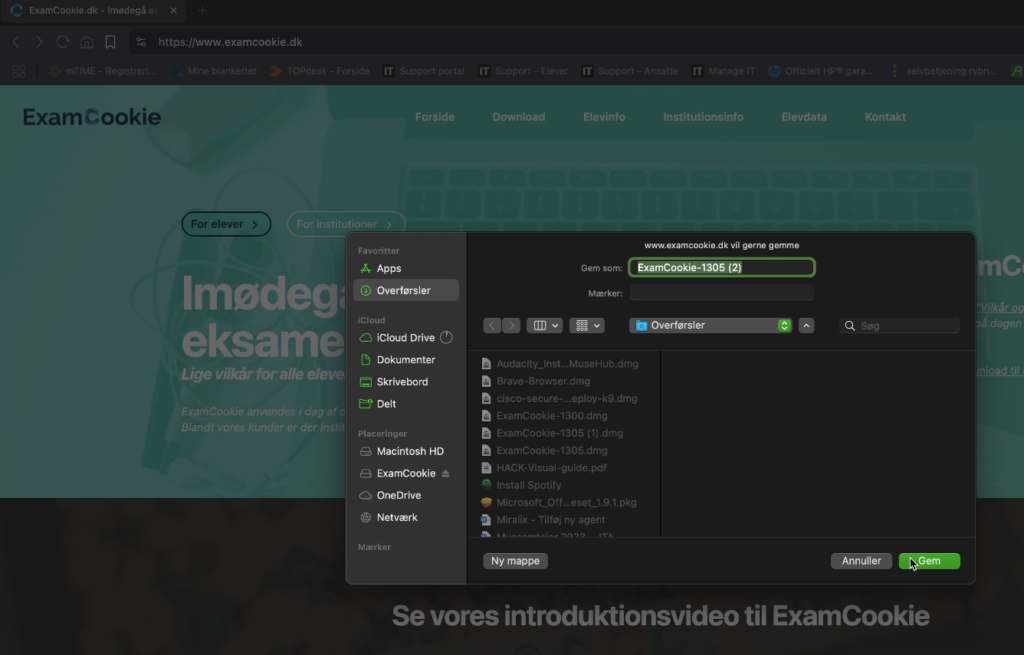Go to Dokumenter folder in sidebar
The width and height of the screenshot is (1024, 655).
click(x=405, y=360)
